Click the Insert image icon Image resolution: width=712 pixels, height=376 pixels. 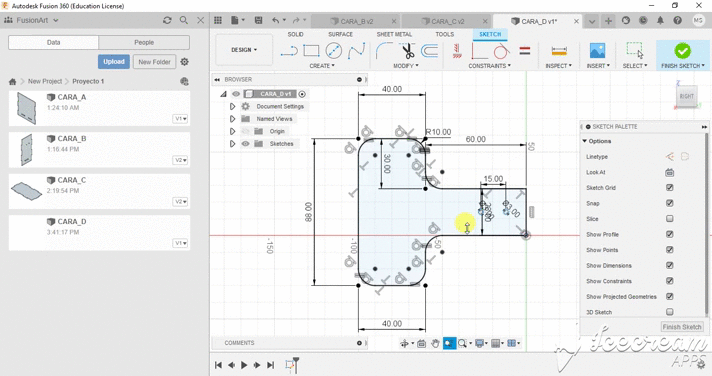[x=597, y=50]
